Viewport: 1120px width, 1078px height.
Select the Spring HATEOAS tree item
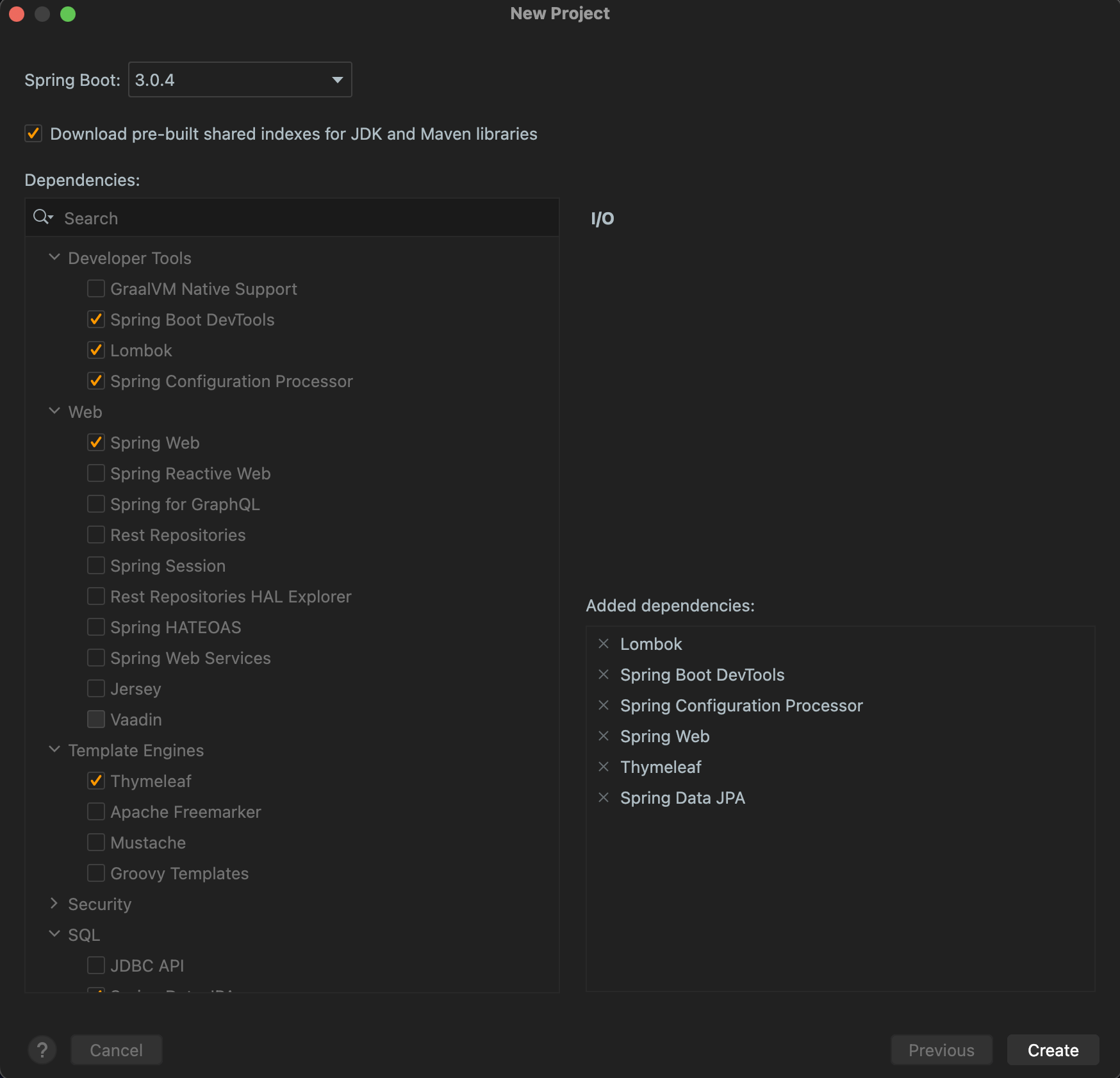click(176, 627)
